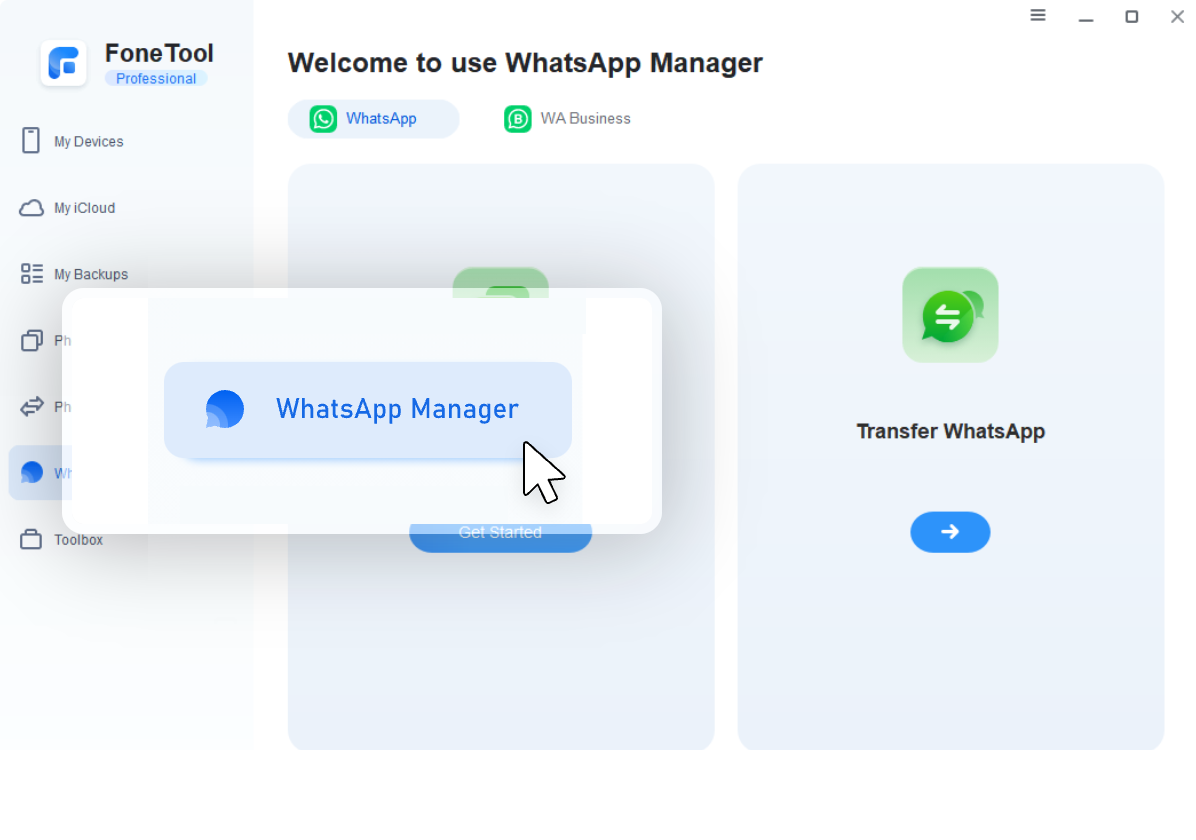Maximize the FoneTool window
The width and height of the screenshot is (1196, 840).
coord(1131,17)
